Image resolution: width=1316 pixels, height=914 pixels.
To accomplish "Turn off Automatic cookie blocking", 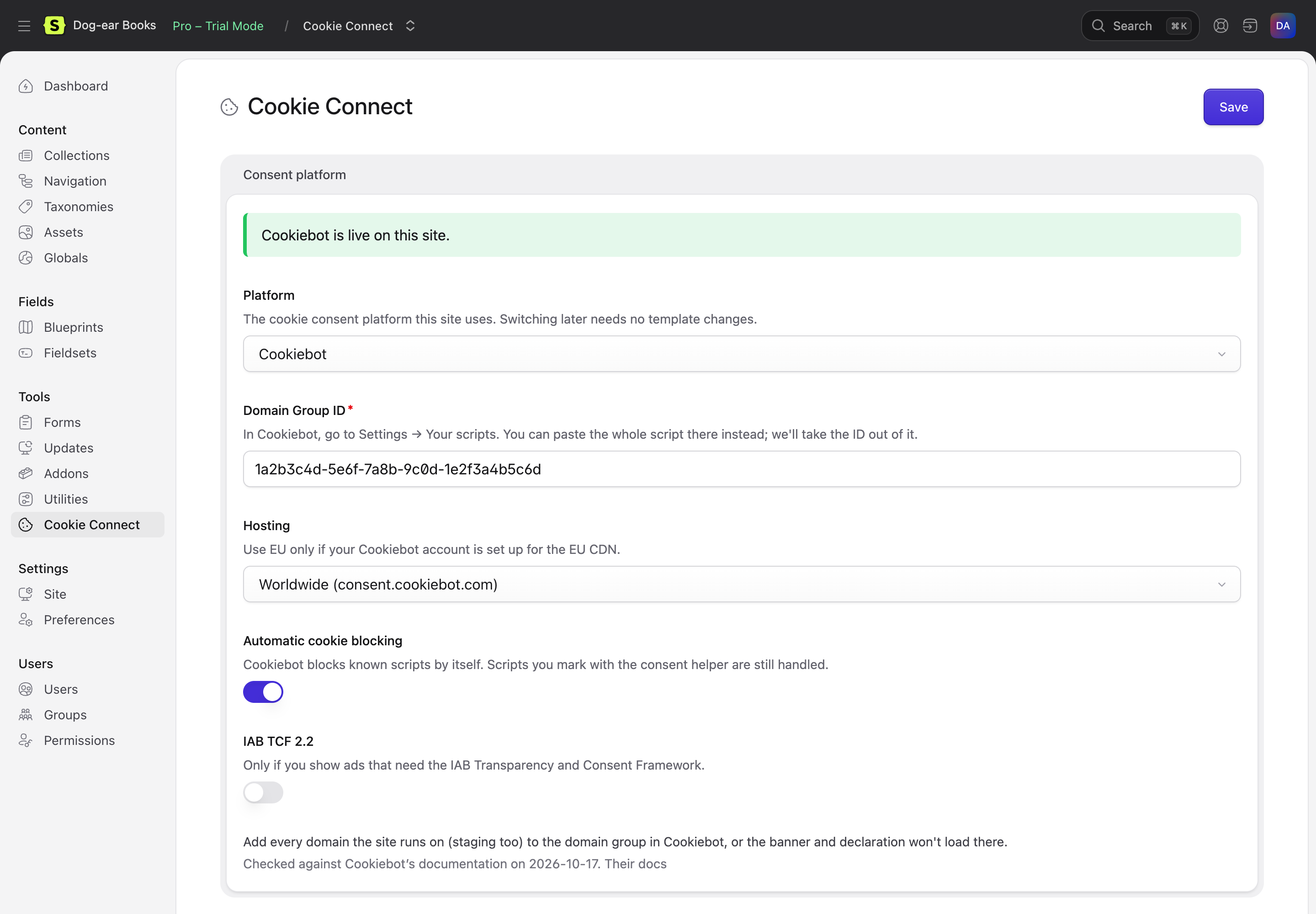I will pyautogui.click(x=263, y=692).
